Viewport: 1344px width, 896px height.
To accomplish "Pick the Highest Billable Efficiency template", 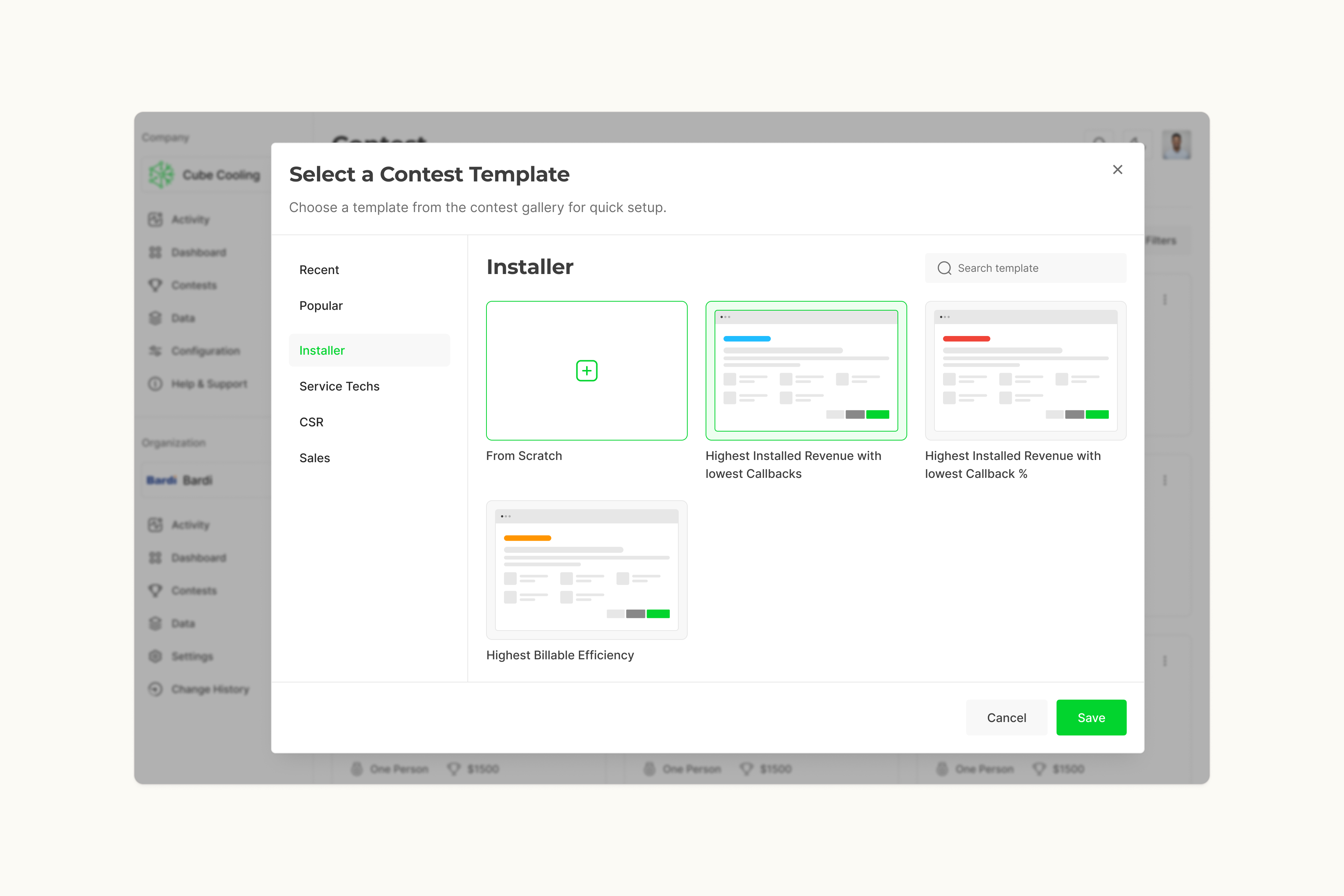I will click(x=586, y=570).
